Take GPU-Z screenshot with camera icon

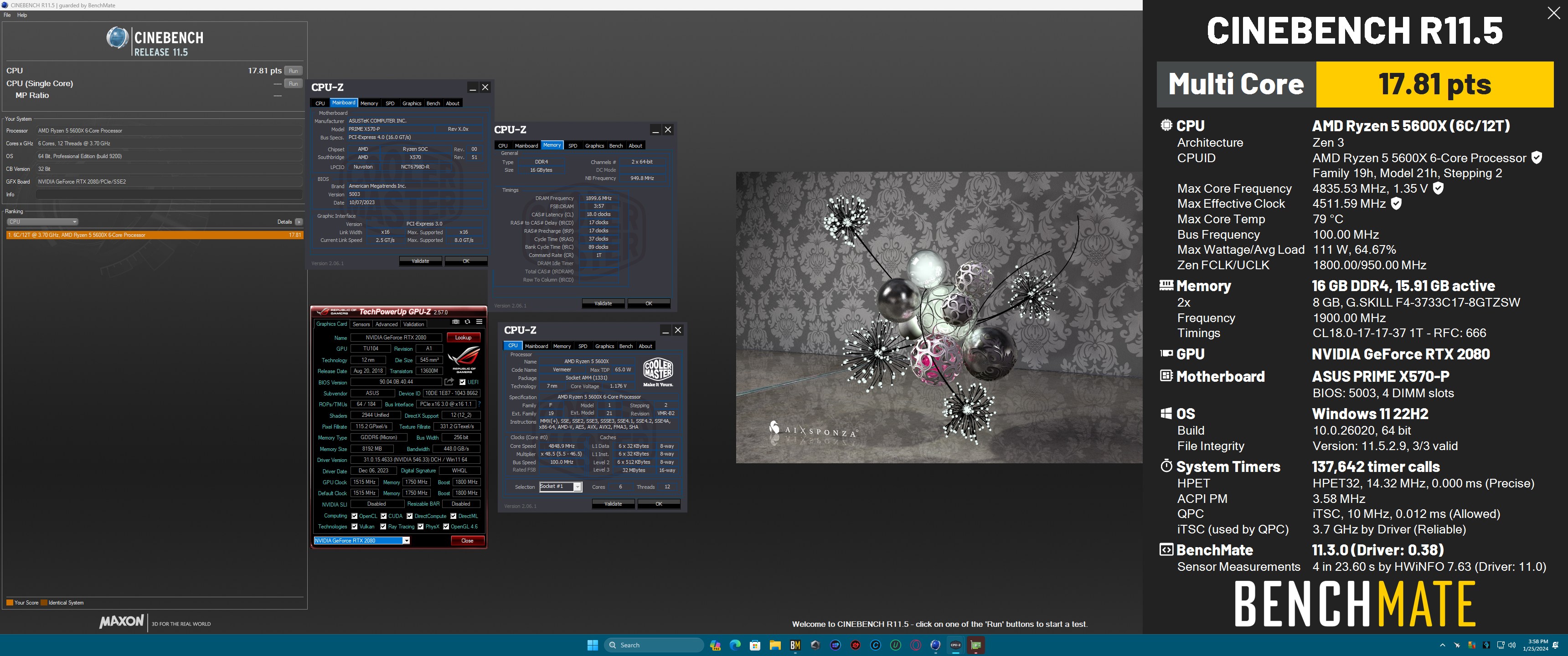click(455, 322)
